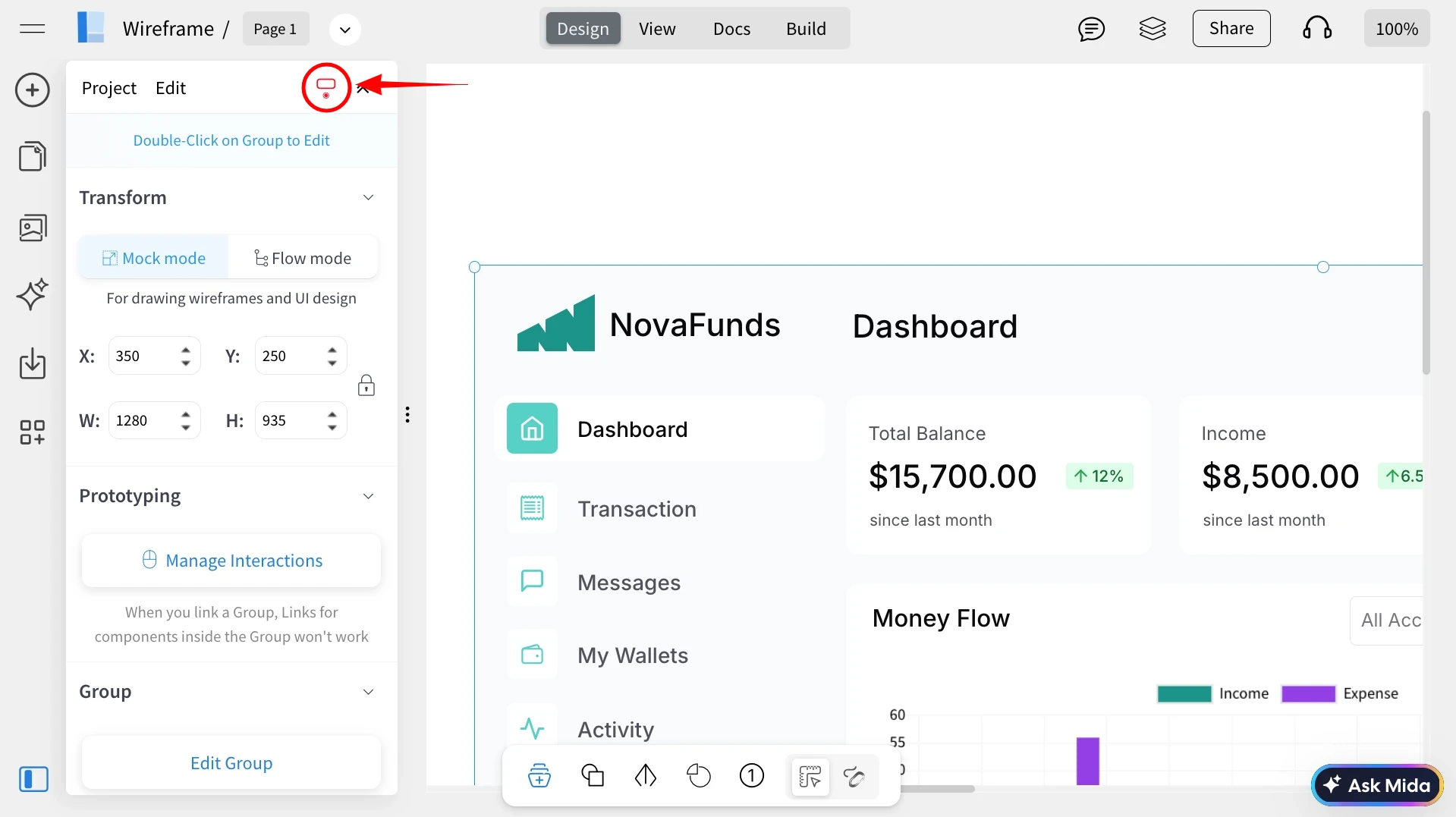Open the page selector dropdown arrow
1456x817 pixels.
[x=345, y=30]
